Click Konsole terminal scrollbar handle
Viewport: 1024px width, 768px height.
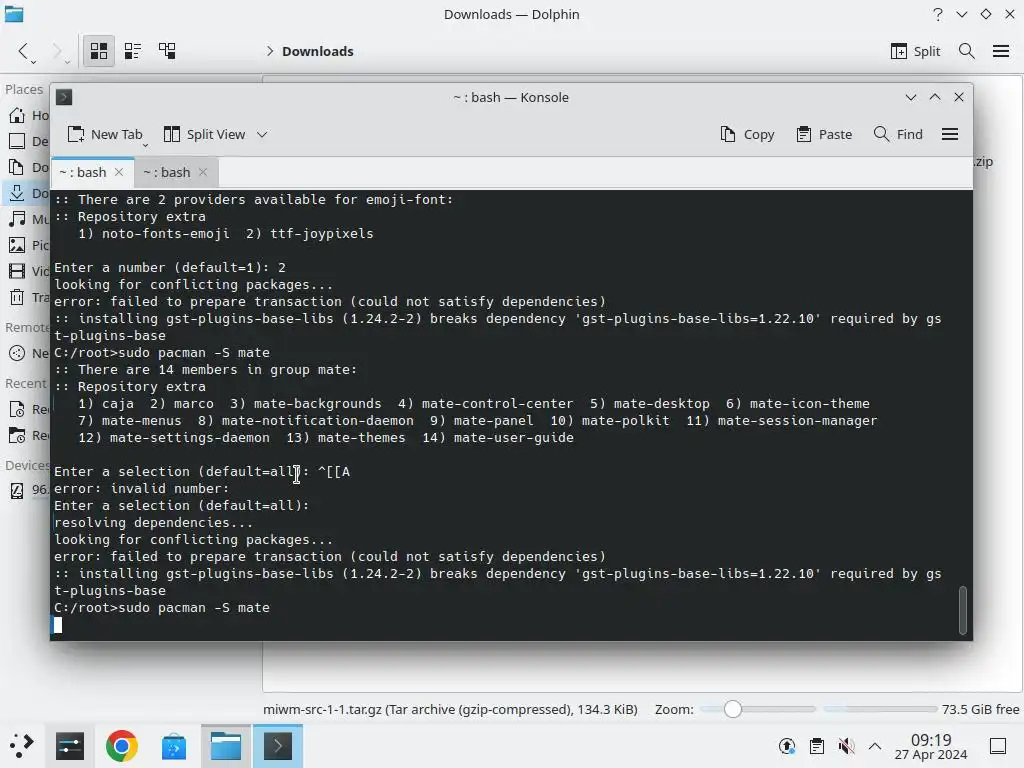pyautogui.click(x=963, y=610)
